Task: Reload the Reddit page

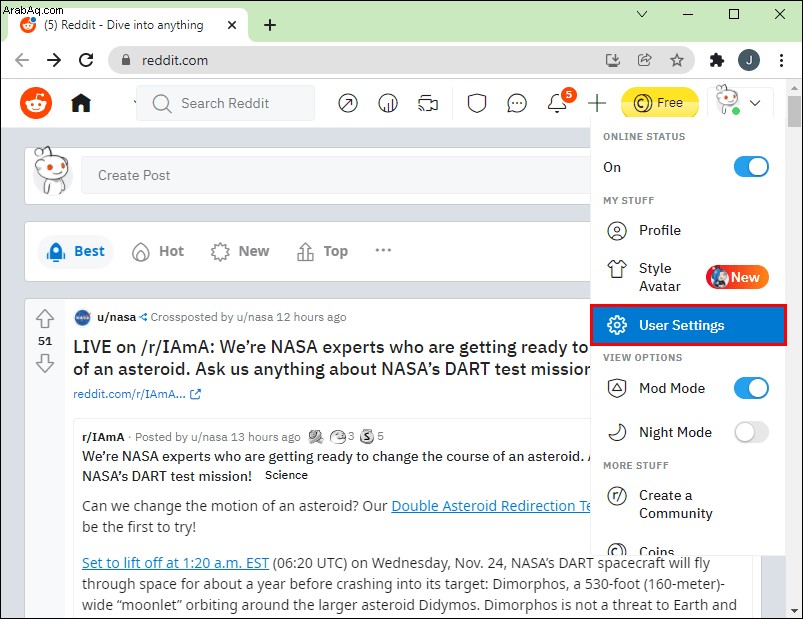Action: [x=86, y=60]
